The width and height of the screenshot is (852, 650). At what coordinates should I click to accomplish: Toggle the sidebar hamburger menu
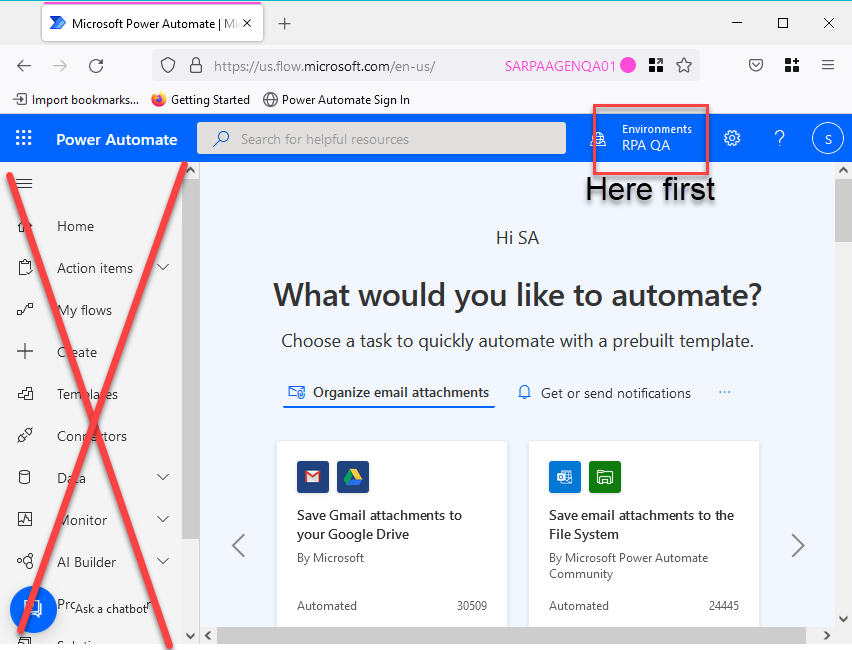(24, 184)
